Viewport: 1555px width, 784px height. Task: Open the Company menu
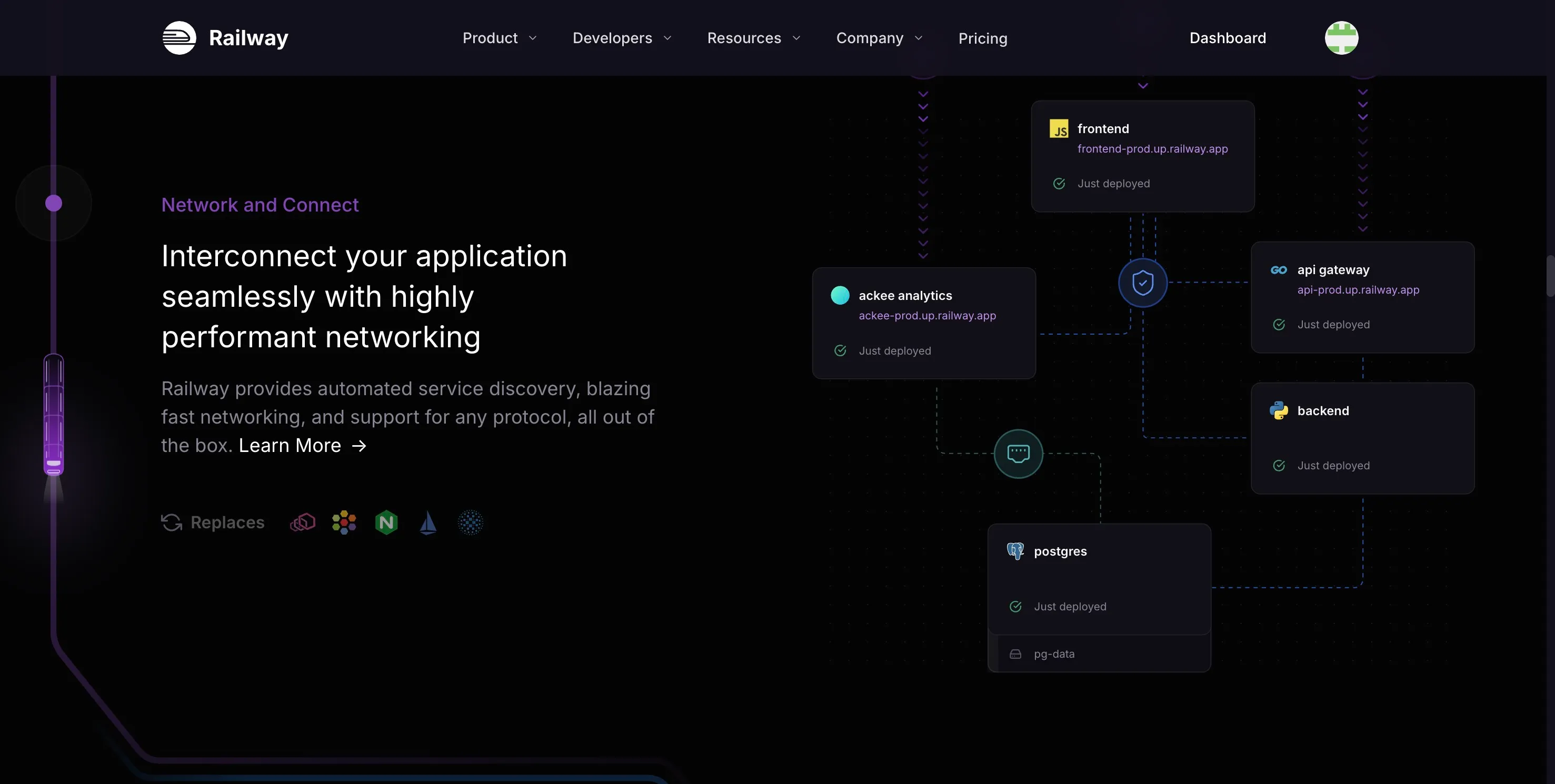pyautogui.click(x=880, y=38)
